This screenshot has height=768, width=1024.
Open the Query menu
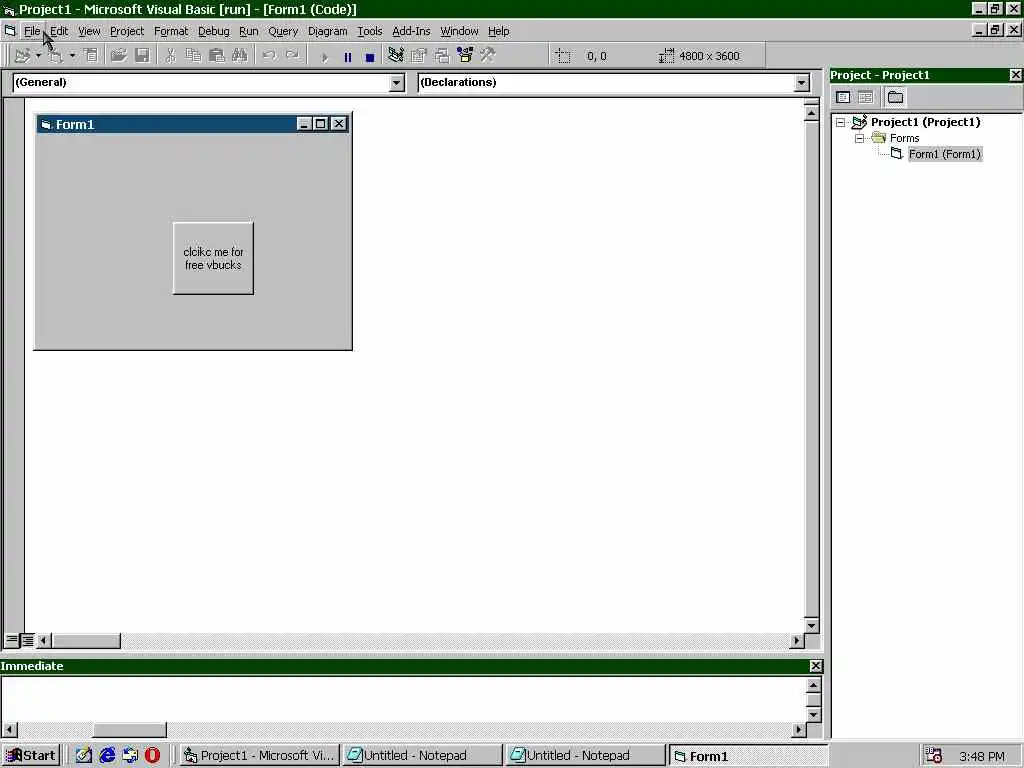click(283, 31)
